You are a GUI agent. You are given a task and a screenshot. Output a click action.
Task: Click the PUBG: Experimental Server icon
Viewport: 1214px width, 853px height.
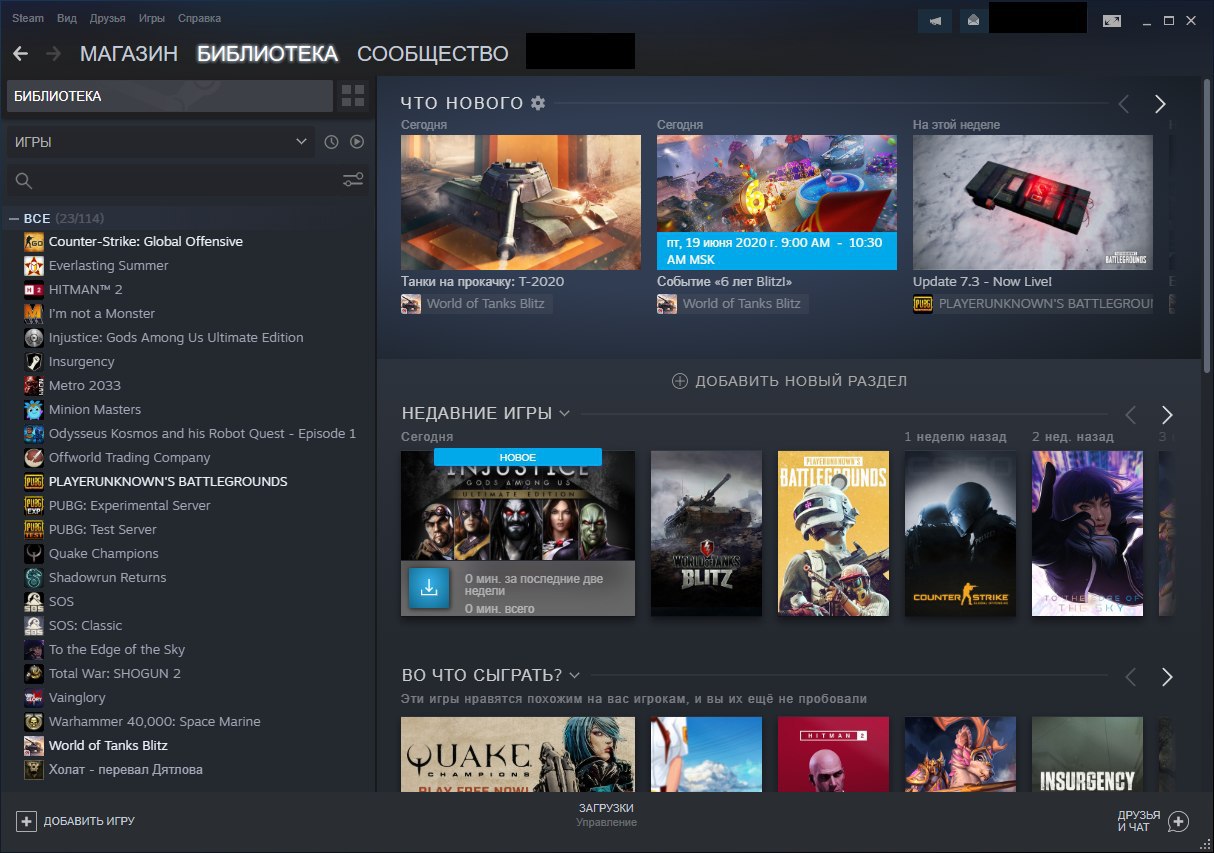click(33, 506)
